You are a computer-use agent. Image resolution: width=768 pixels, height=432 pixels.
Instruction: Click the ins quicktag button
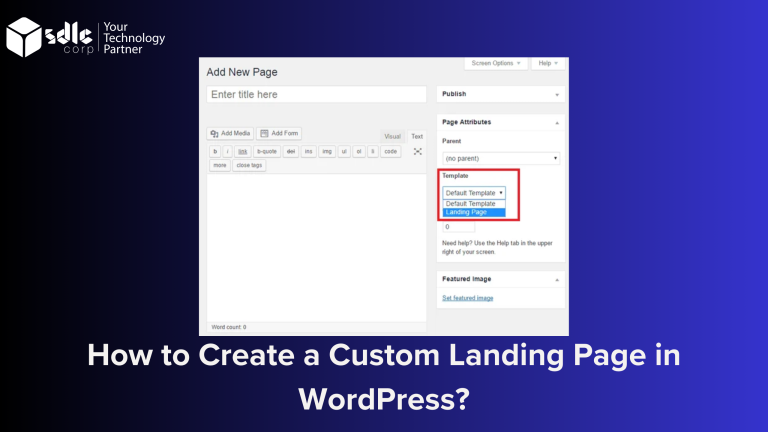(309, 151)
